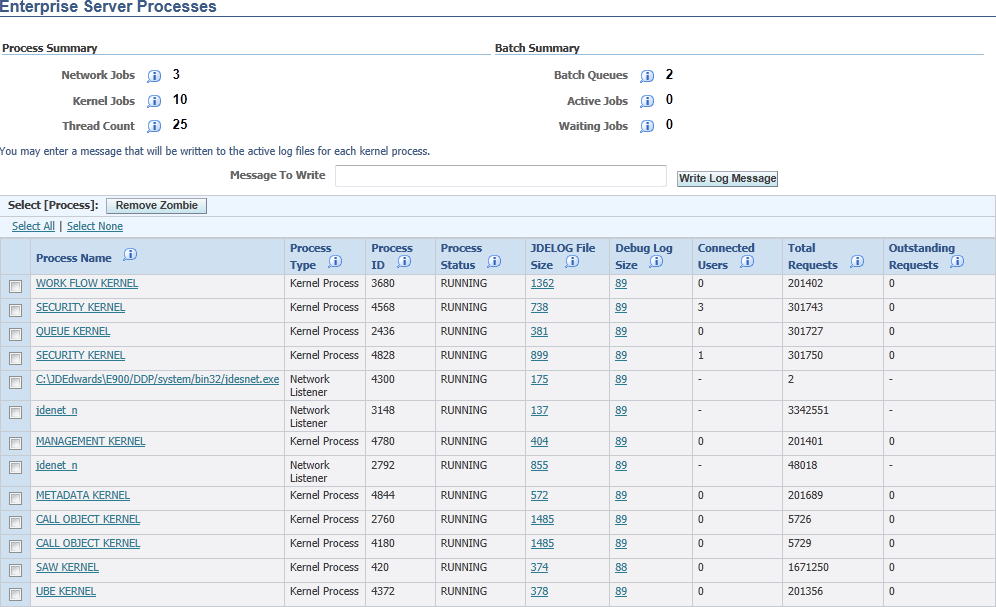Select total requests value 1671250
996x607 pixels.
808,568
